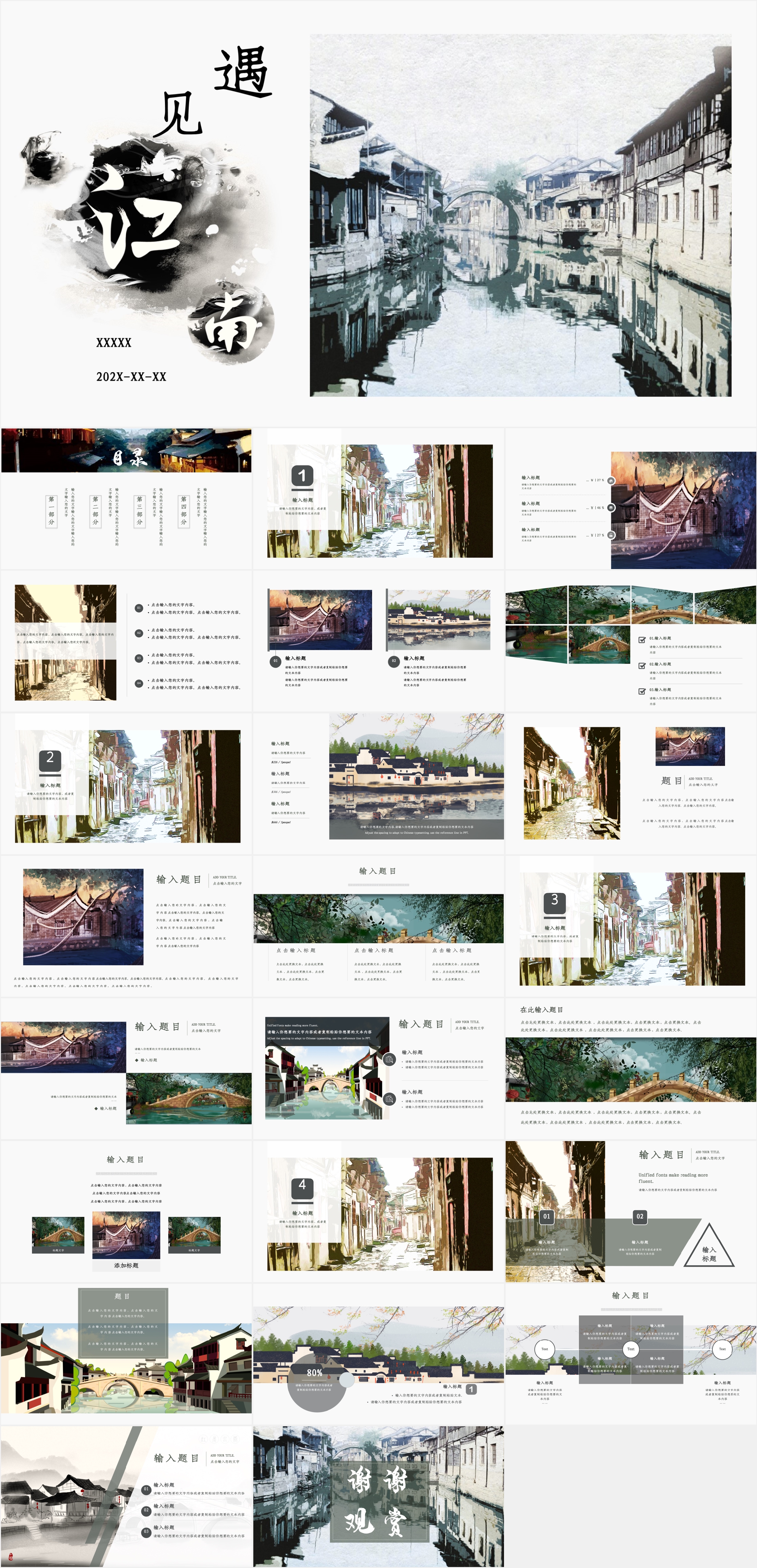Viewport: 757px width, 1568px height.
Task: Click the lower document-search circle icon
Action: pos(389,1099)
